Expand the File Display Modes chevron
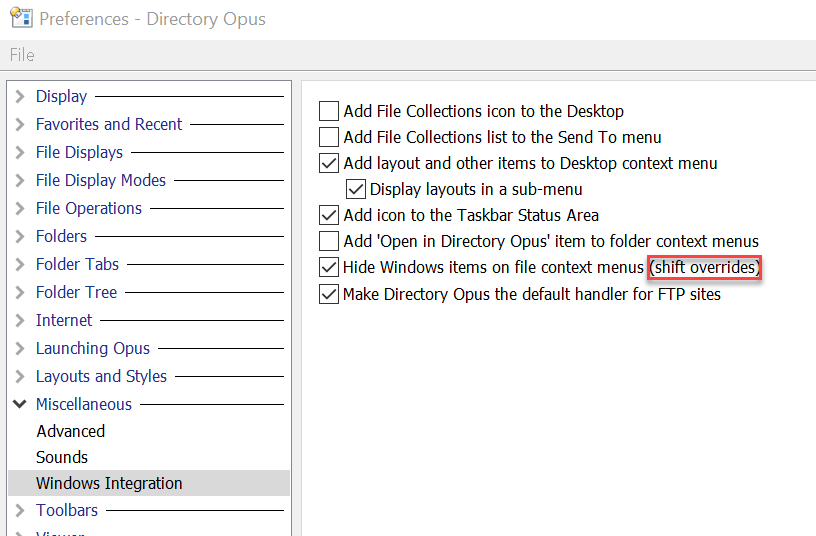The width and height of the screenshot is (816, 536). tap(20, 181)
